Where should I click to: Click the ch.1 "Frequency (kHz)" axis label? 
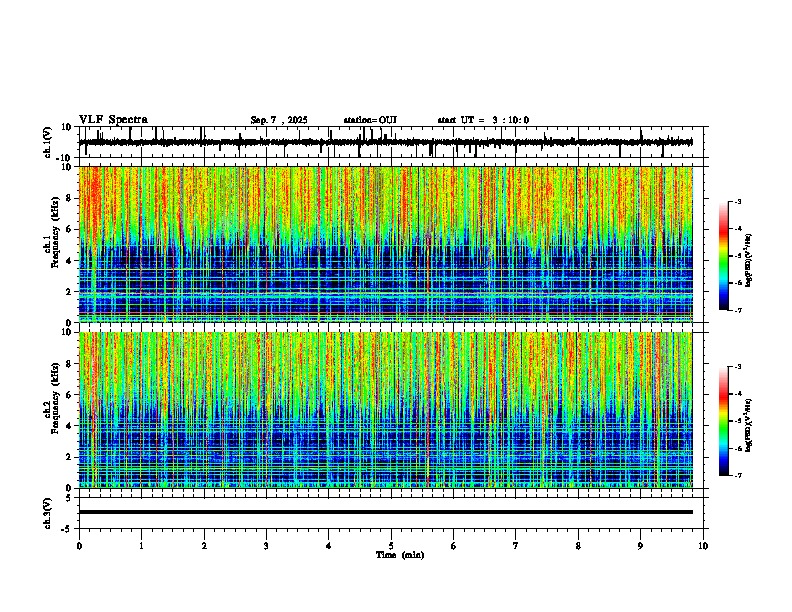click(55, 232)
